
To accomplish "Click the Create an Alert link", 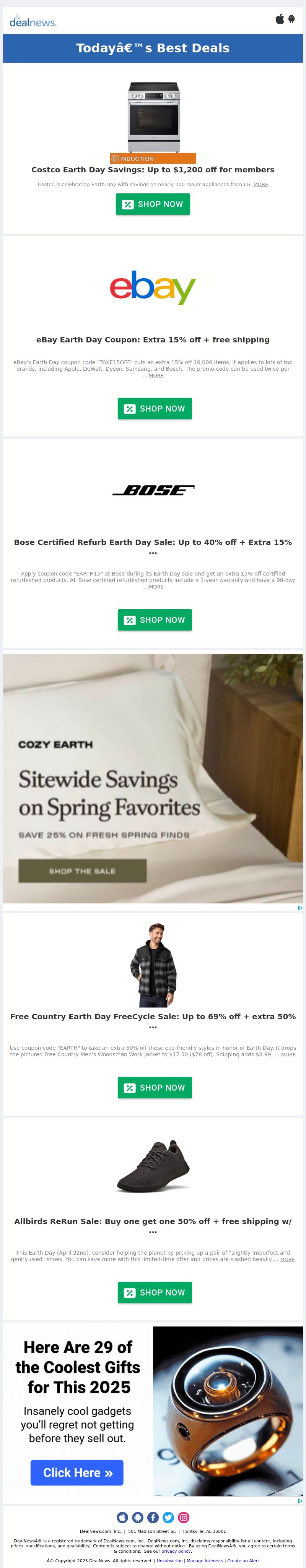I will point(243,1561).
